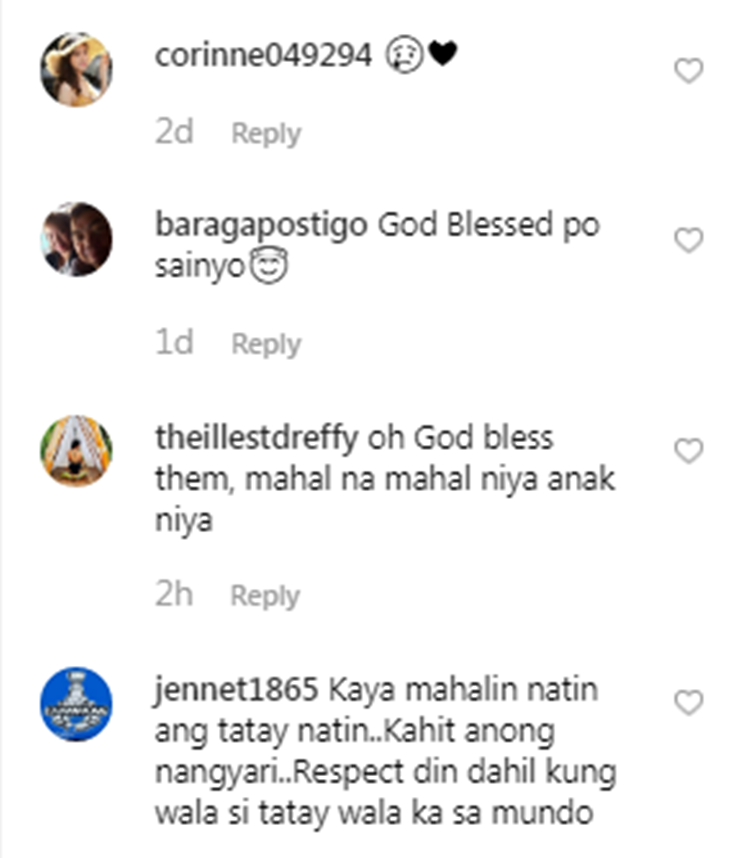Select the 'wala si tatay wala ka sa mundo' text
The image size is (750, 858).
[374, 813]
